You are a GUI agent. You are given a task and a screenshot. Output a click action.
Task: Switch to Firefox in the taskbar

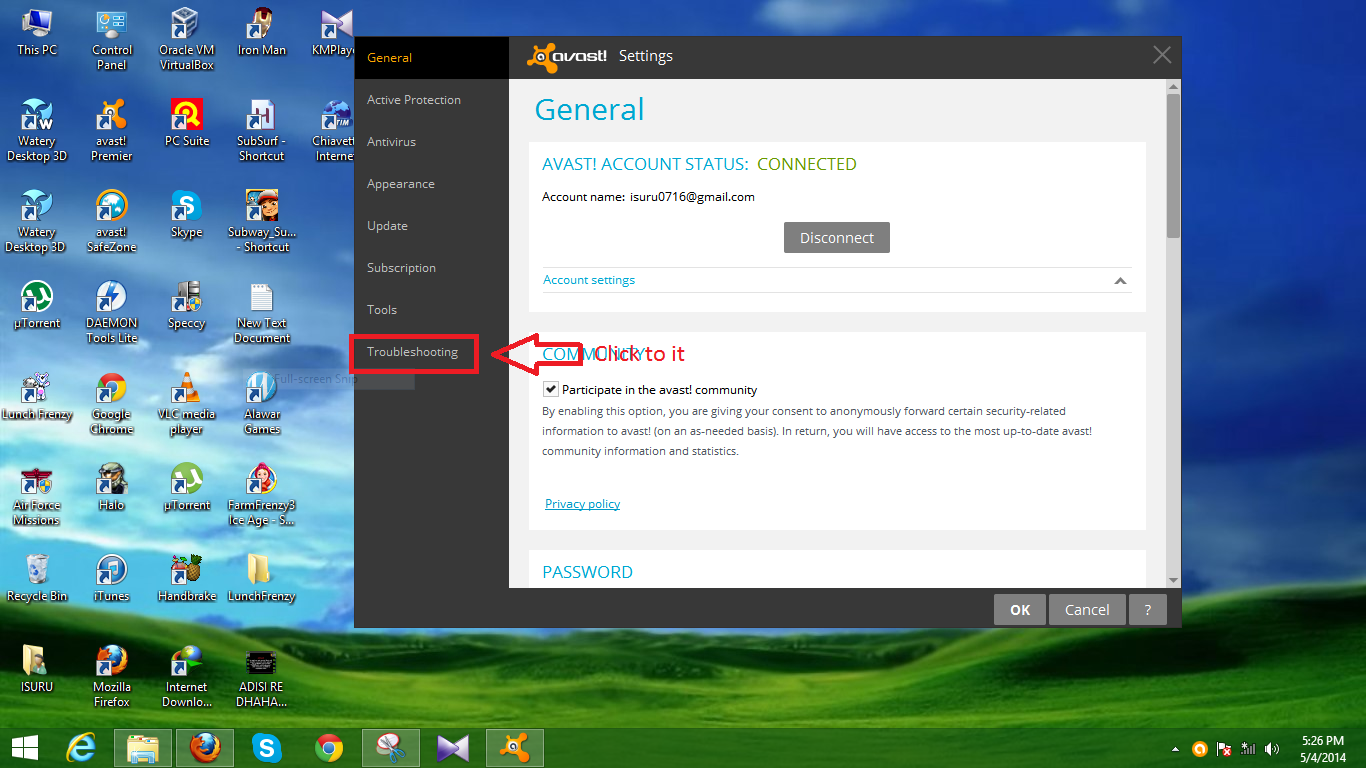205,747
